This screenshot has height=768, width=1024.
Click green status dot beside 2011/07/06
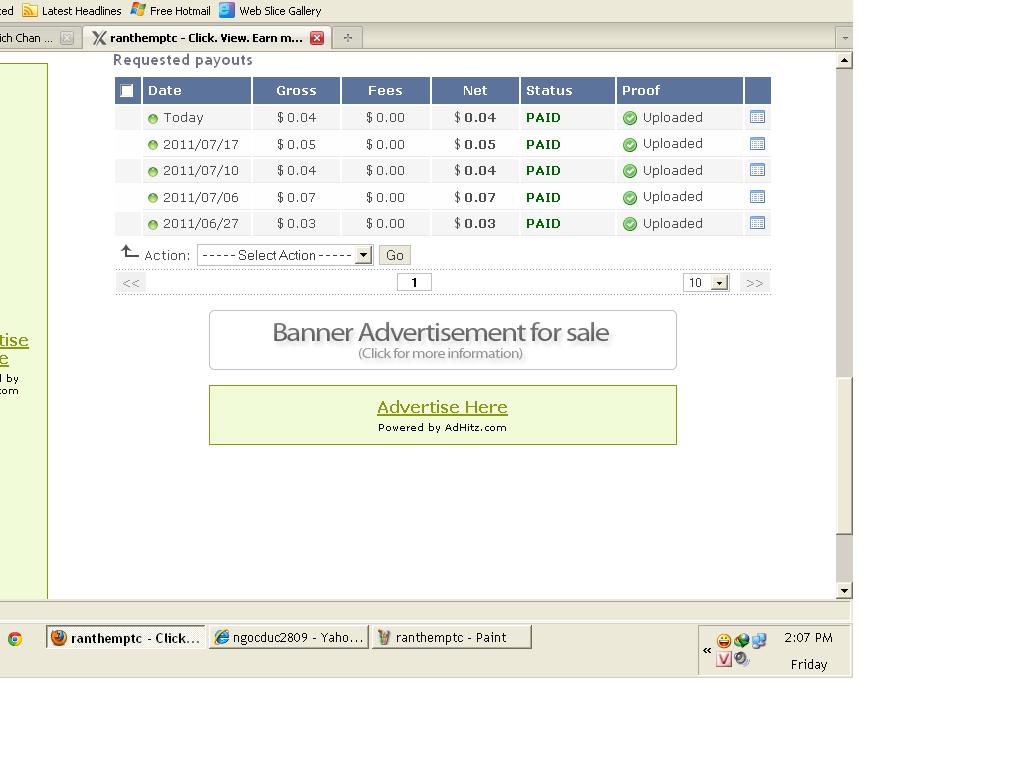153,198
